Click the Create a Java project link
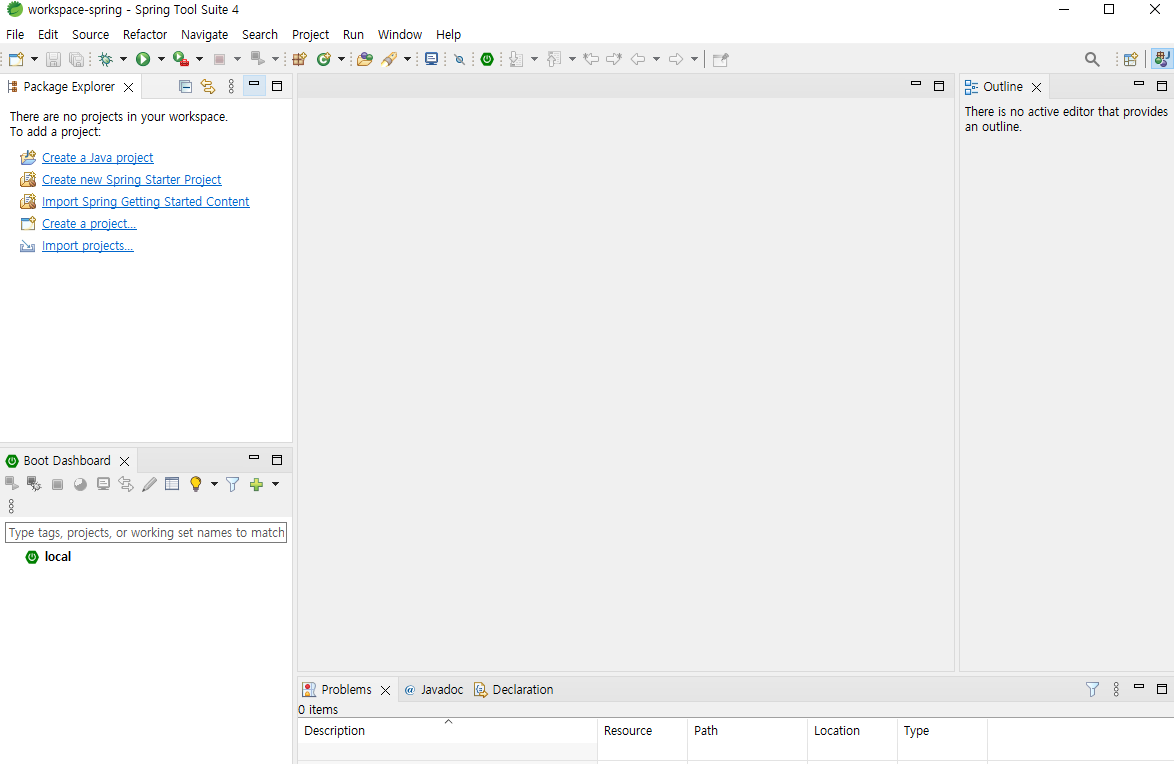This screenshot has width=1174, height=764. [97, 157]
